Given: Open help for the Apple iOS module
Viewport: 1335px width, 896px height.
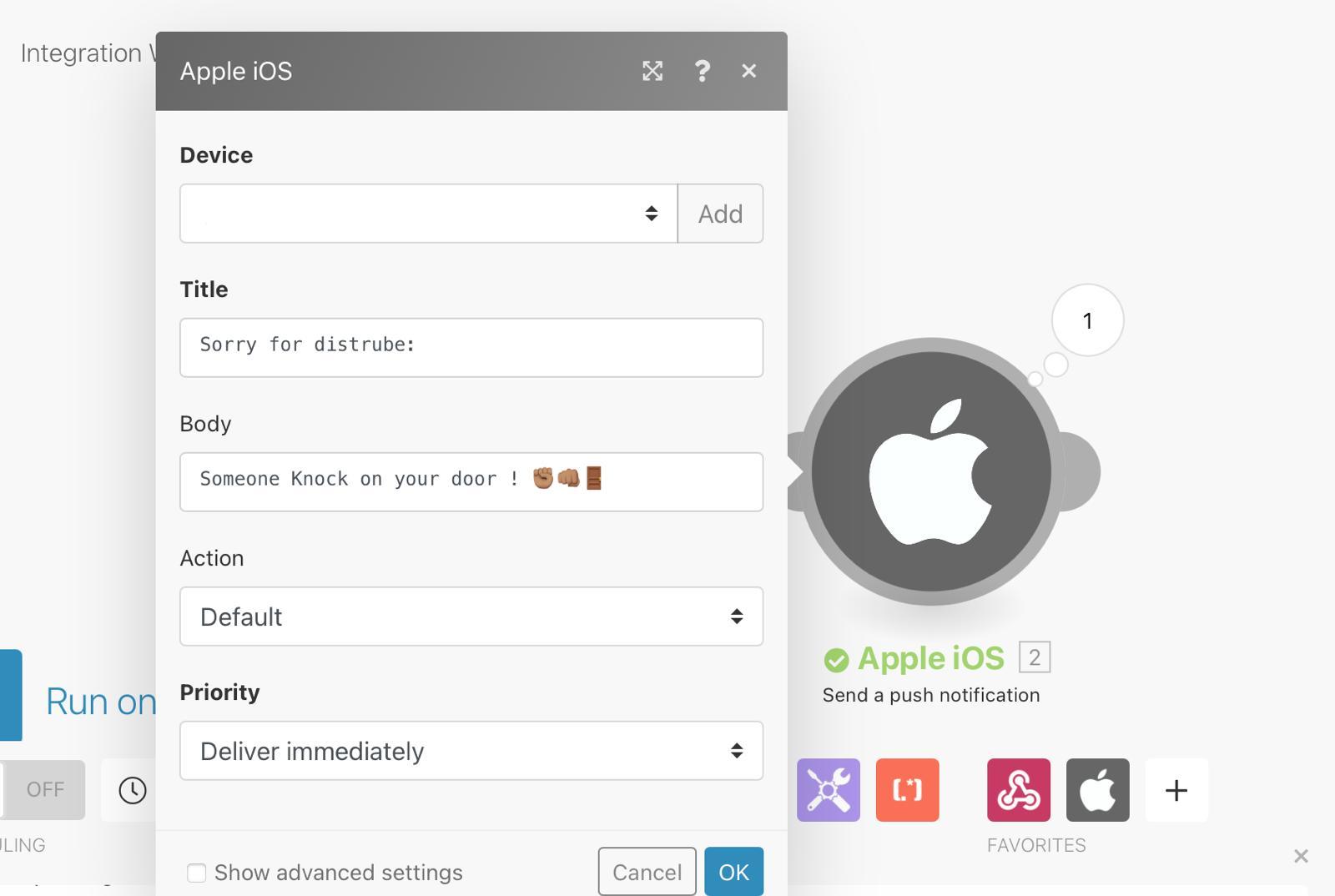Looking at the screenshot, I should (x=703, y=71).
